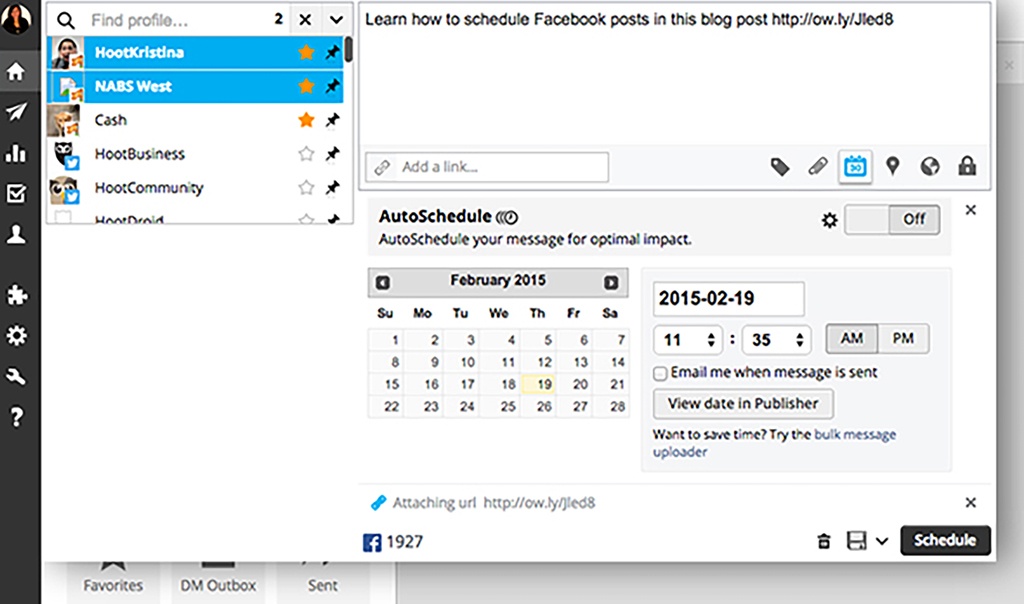Toggle pin for HootKristina profile

[333, 52]
